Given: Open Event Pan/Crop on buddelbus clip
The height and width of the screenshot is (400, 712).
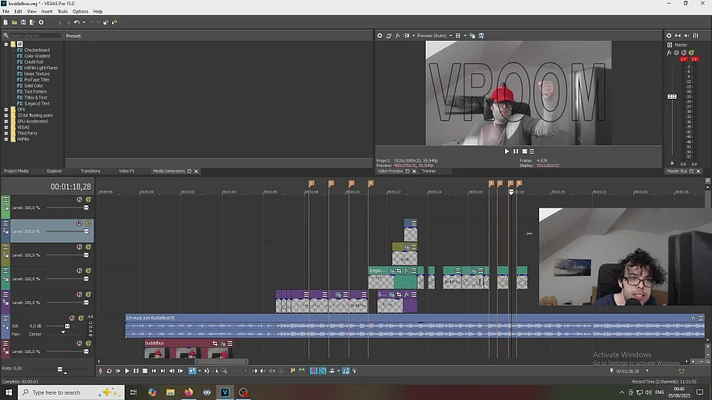Looking at the screenshot, I should [x=215, y=344].
